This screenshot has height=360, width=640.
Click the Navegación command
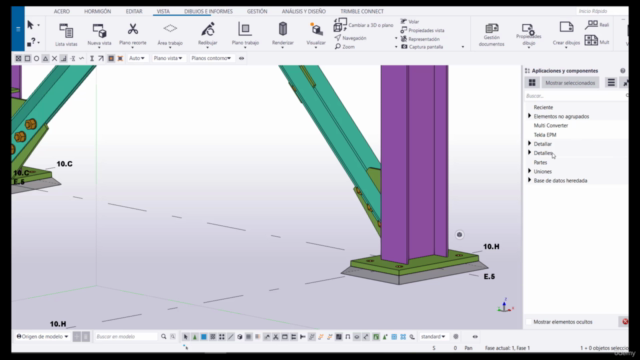click(350, 38)
